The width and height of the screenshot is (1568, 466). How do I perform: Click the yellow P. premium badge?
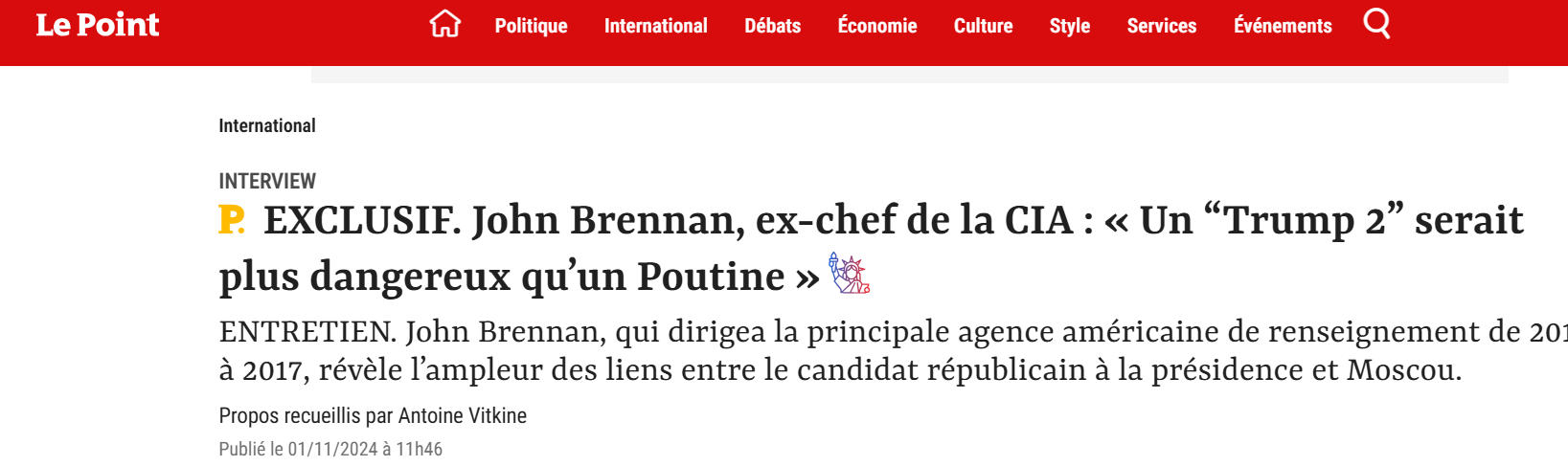(232, 220)
